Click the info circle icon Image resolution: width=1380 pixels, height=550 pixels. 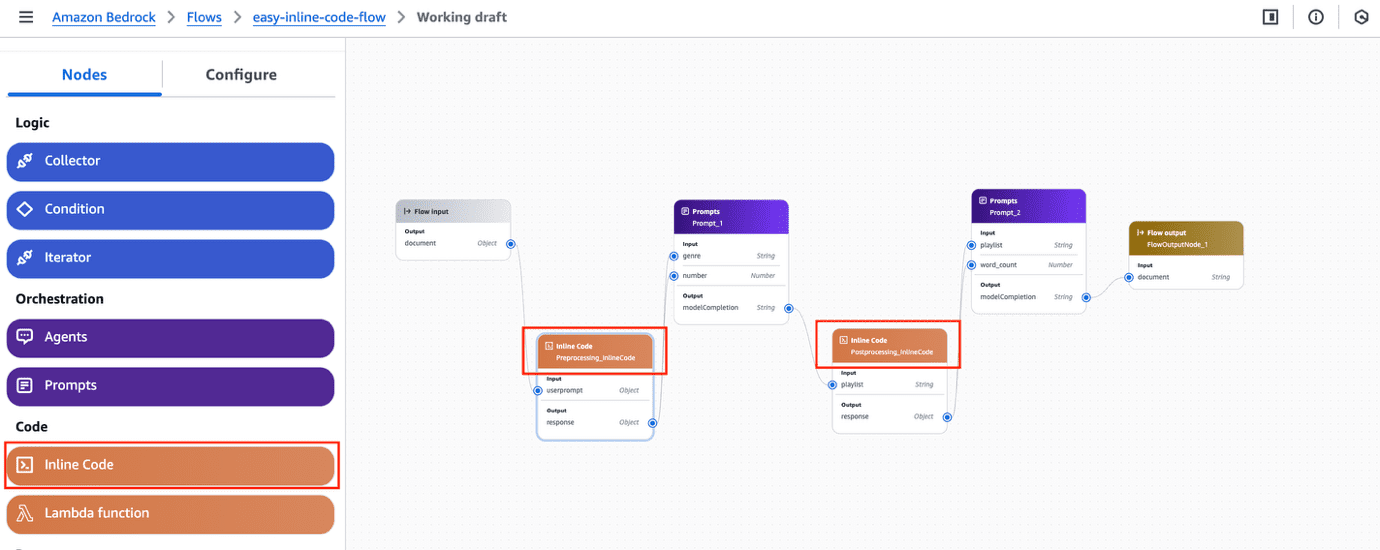(1315, 17)
